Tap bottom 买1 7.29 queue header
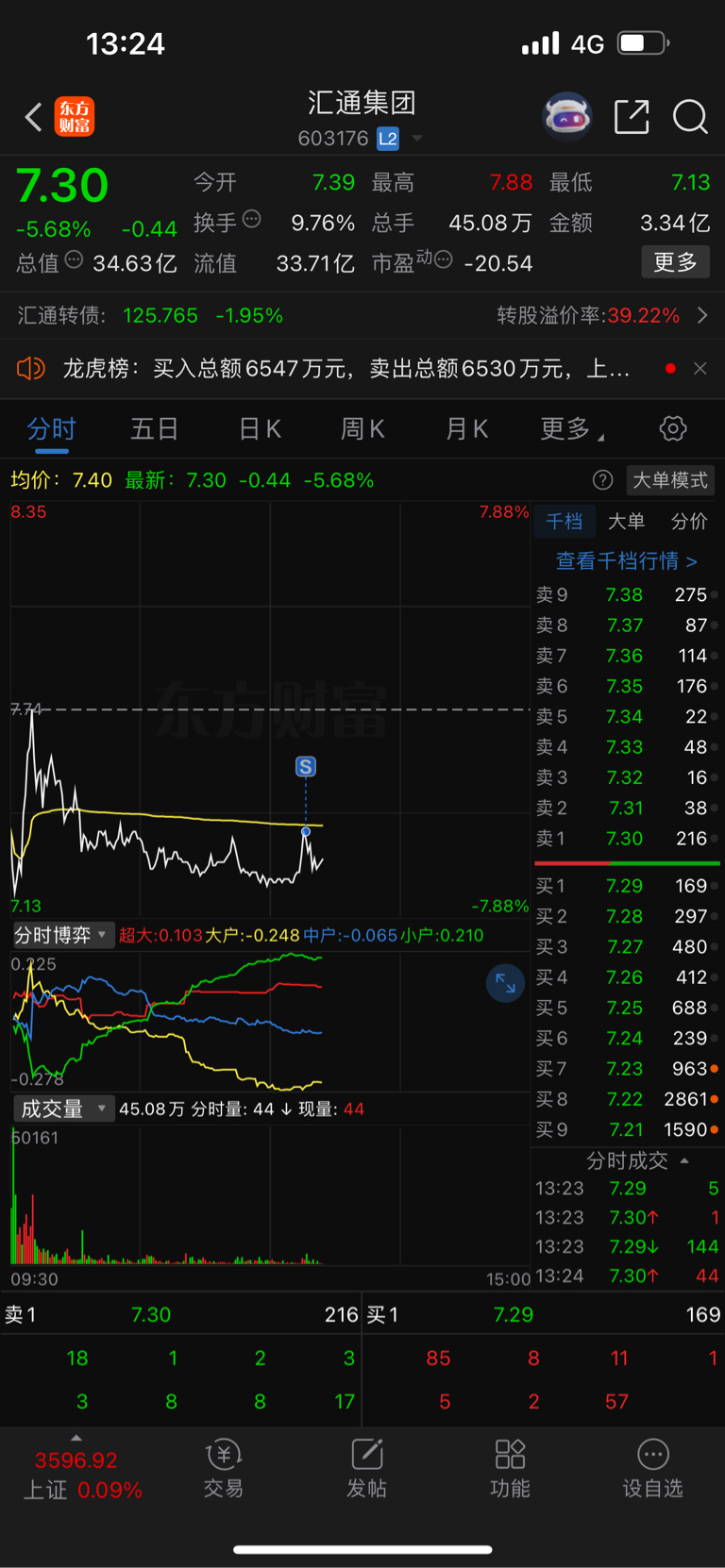 tap(544, 1314)
